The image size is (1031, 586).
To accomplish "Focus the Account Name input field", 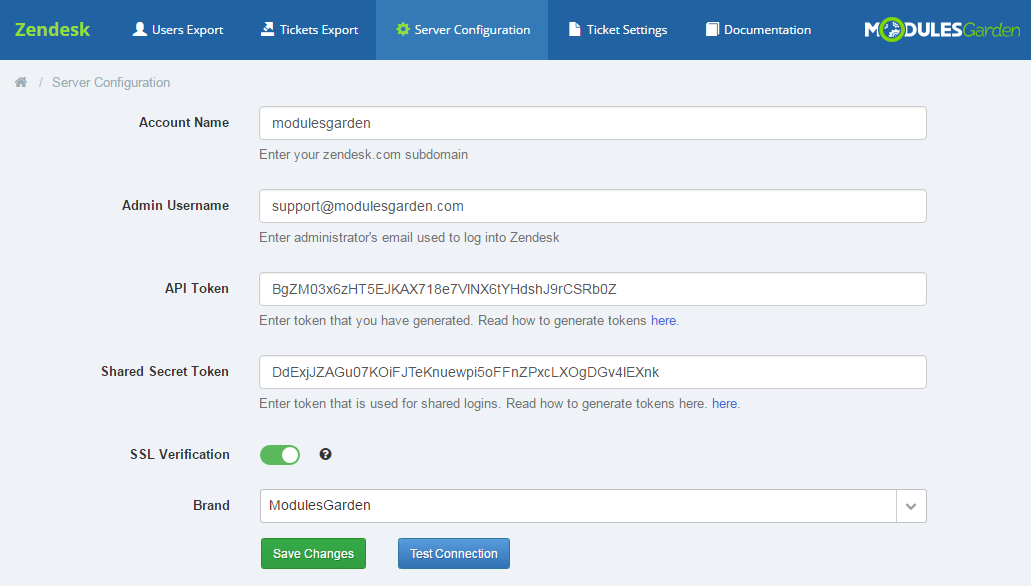I will click(x=593, y=123).
